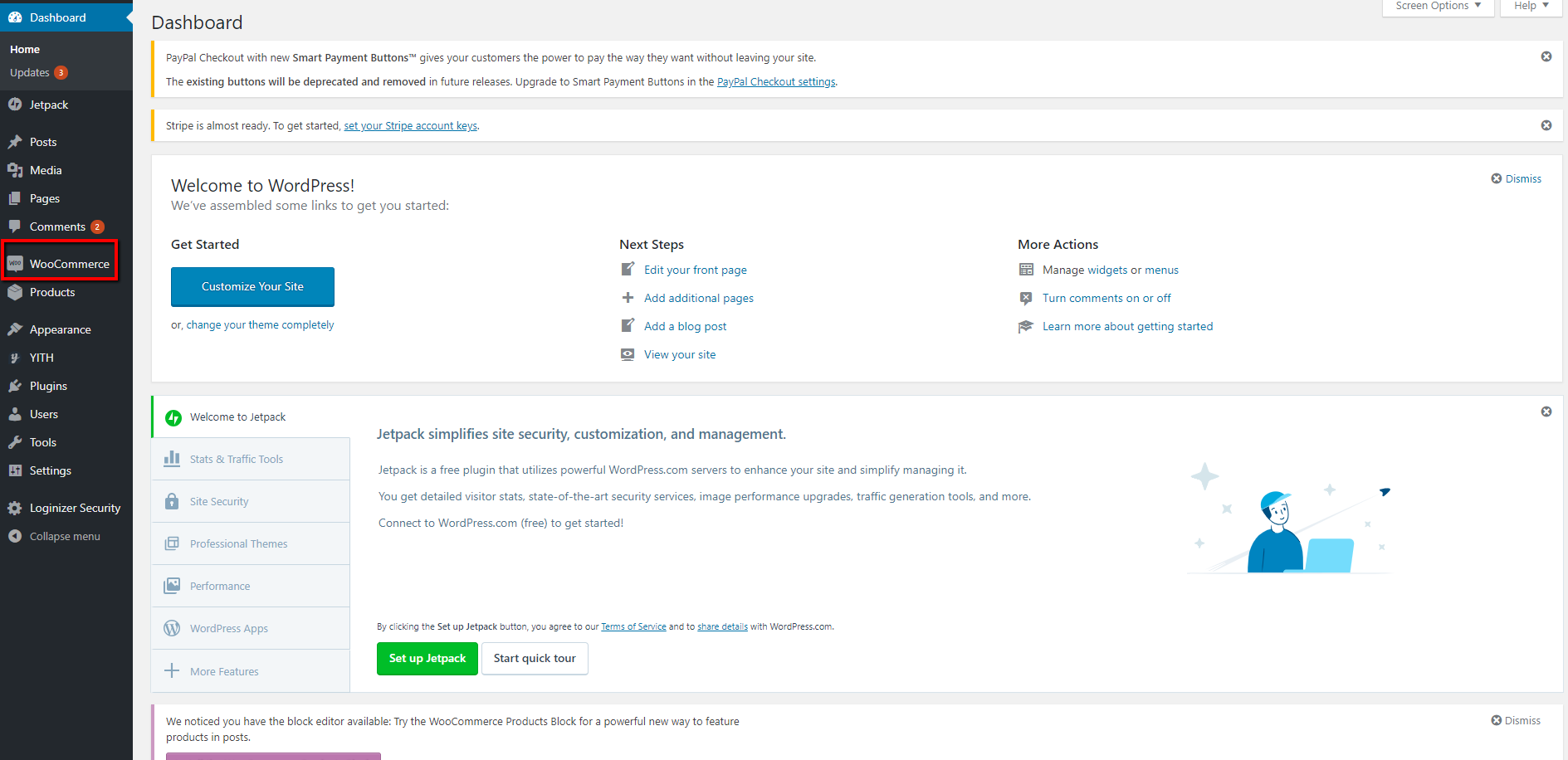Click the Plugins plug icon

pyautogui.click(x=15, y=386)
